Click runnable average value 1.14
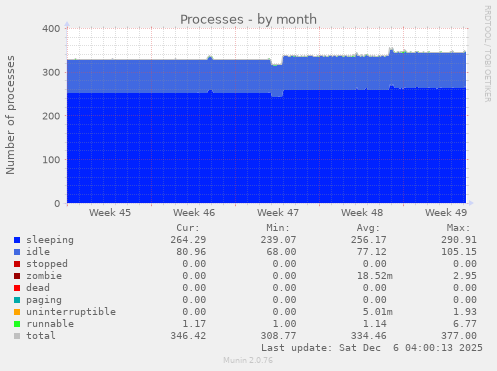 pos(374,324)
